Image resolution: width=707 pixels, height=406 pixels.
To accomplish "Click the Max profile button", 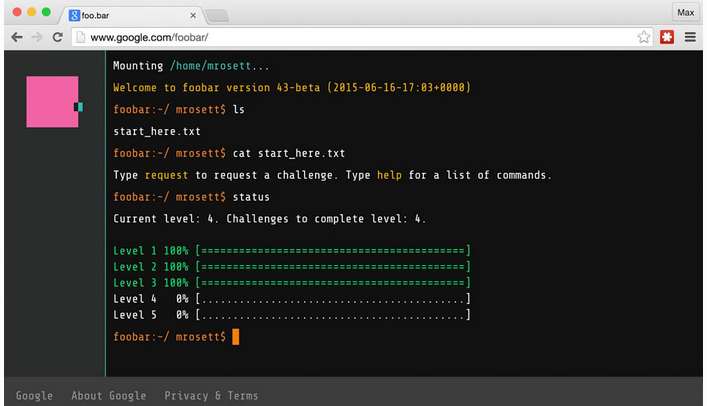I will pyautogui.click(x=685, y=12).
